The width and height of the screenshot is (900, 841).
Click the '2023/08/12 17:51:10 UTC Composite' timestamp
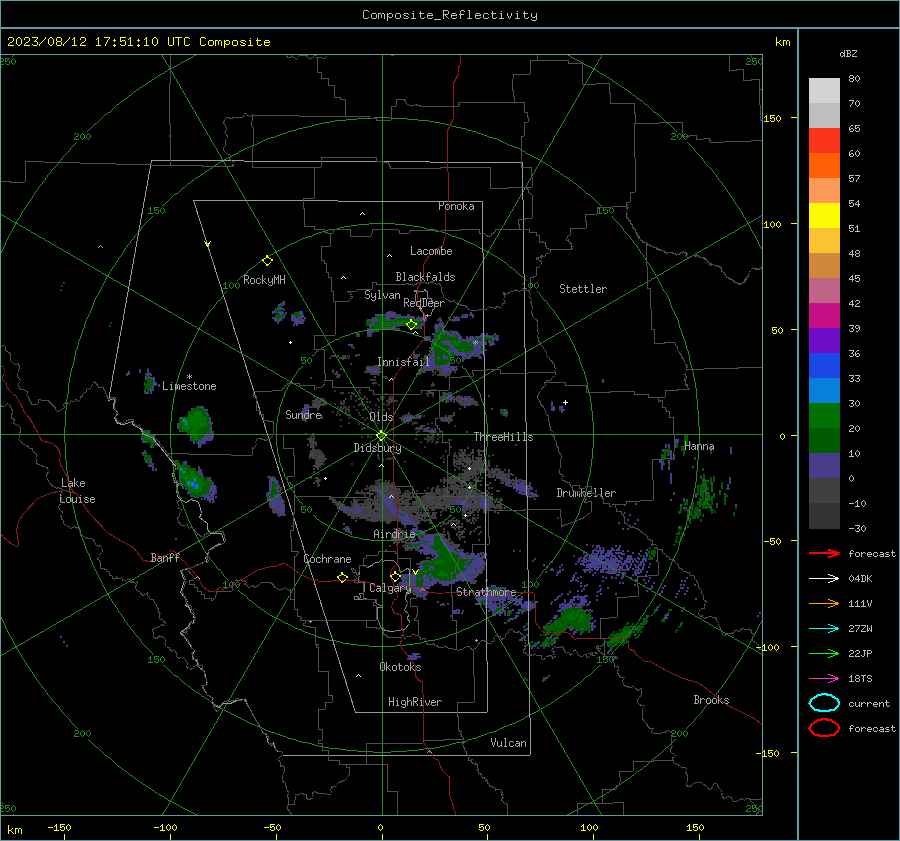tap(138, 42)
